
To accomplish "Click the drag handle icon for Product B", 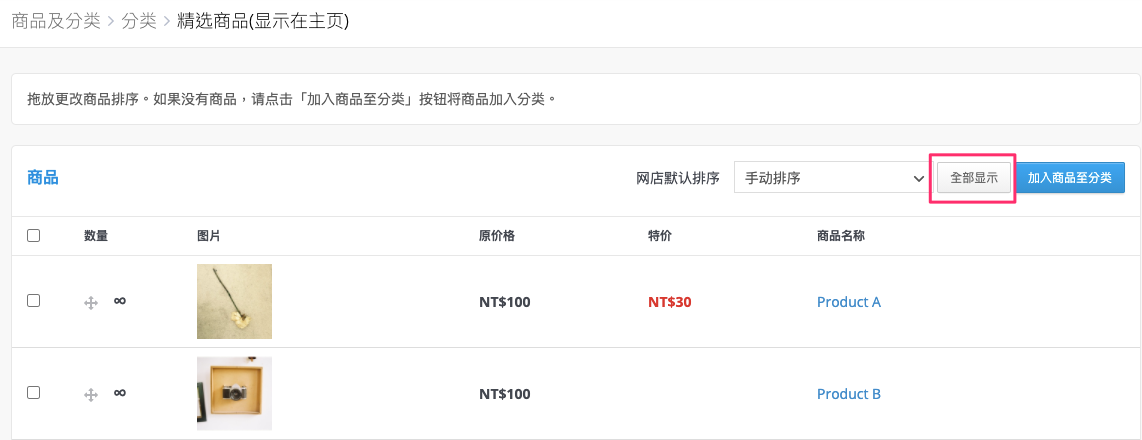I will point(91,395).
